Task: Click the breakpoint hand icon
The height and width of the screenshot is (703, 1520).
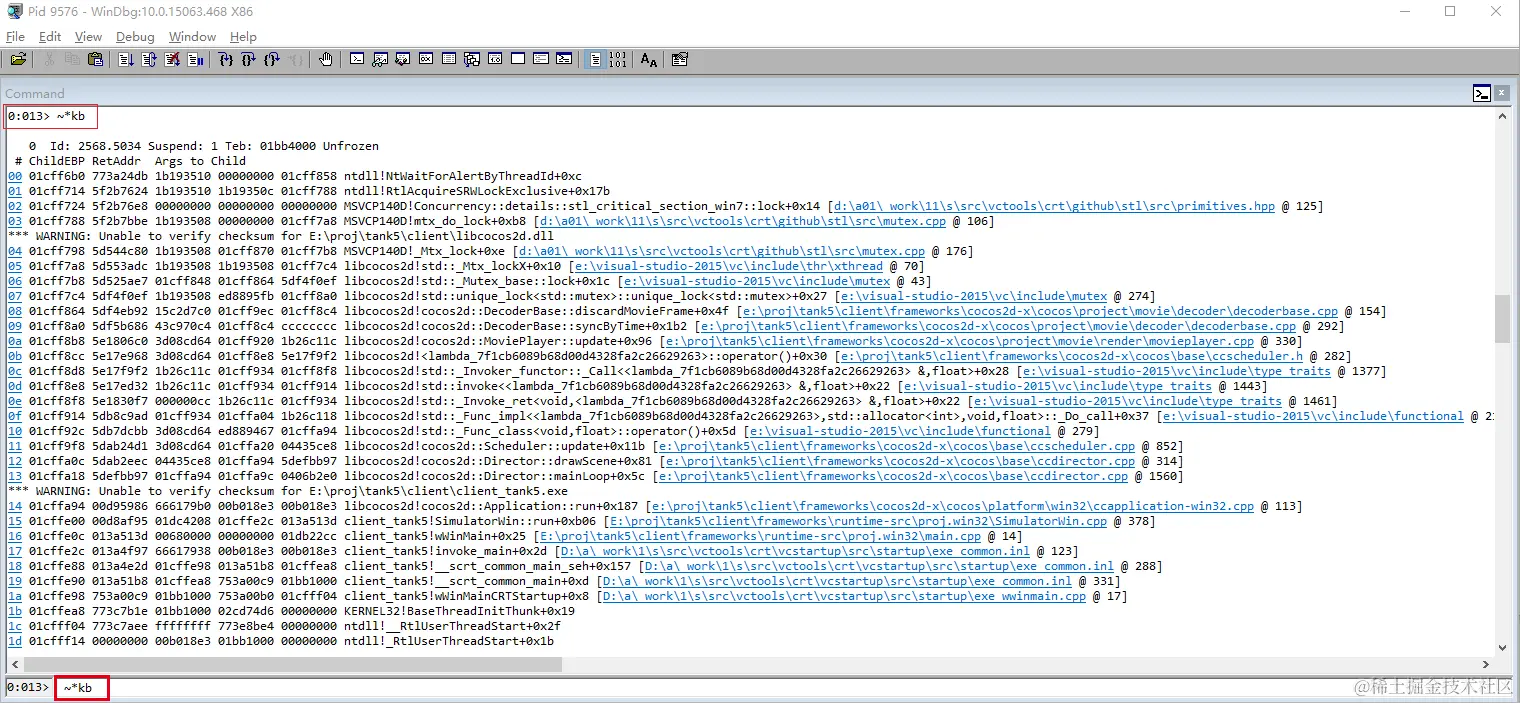Action: (x=326, y=59)
